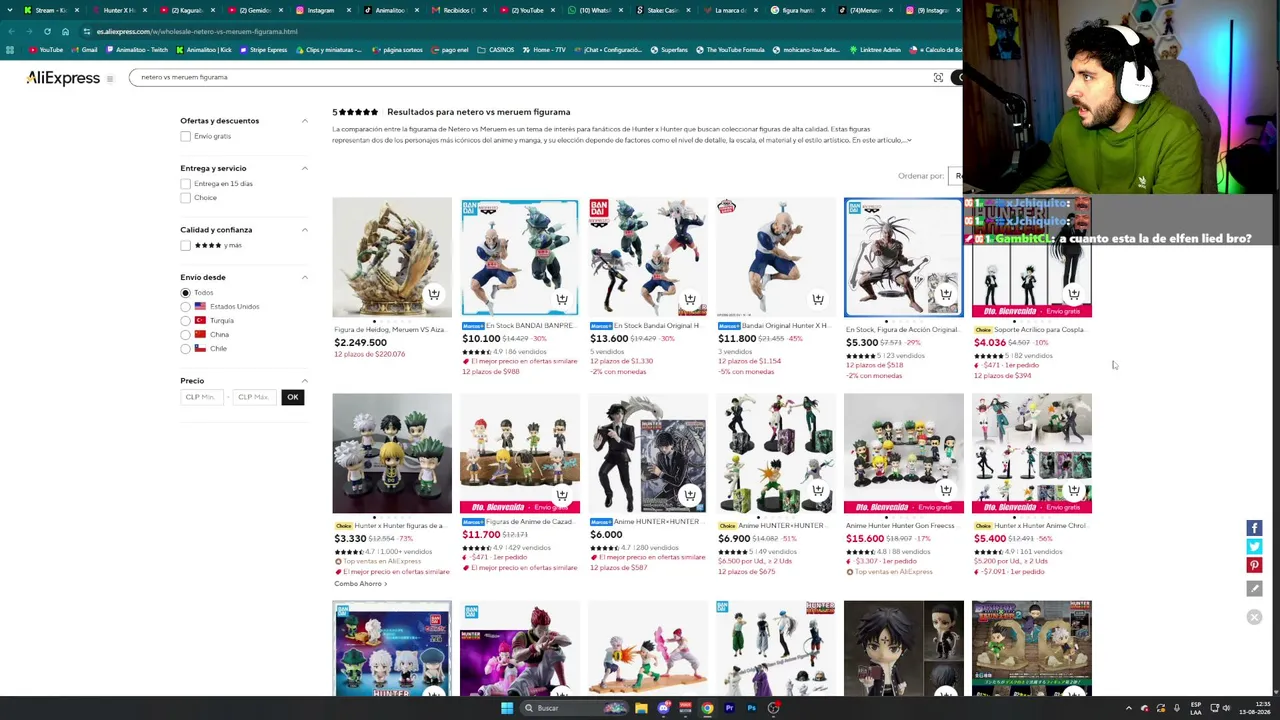Viewport: 1280px width, 720px height.
Task: Open the browser home page button
Action: coord(65,31)
